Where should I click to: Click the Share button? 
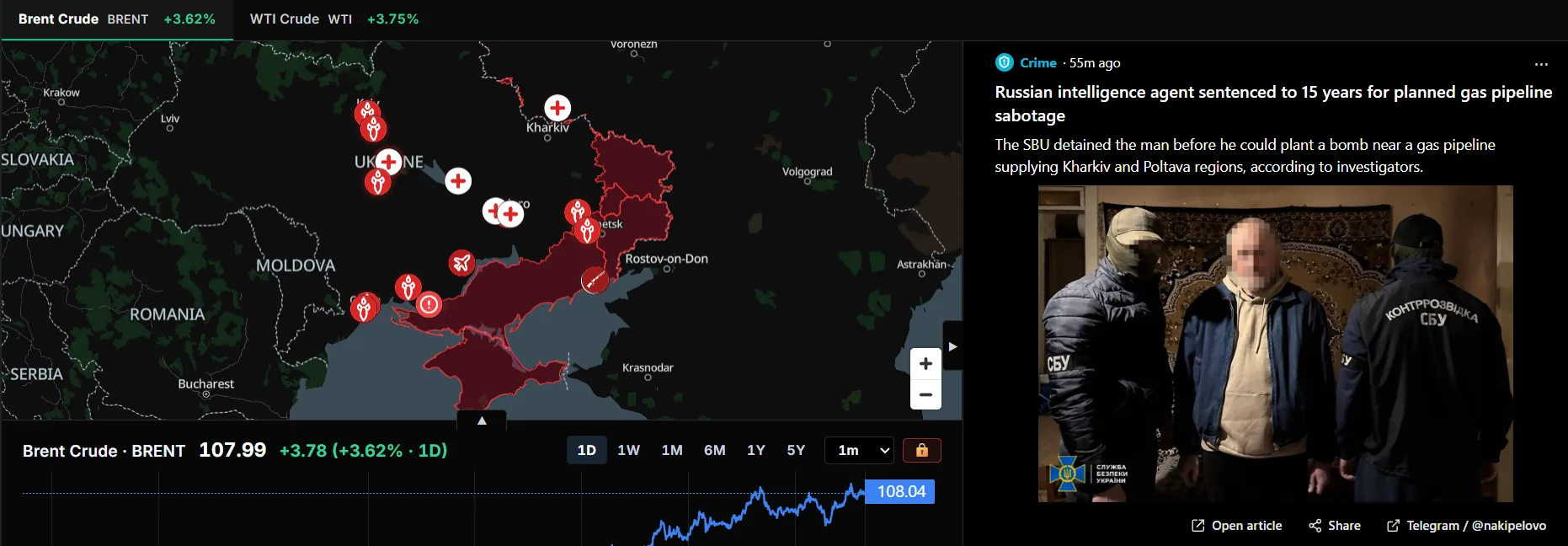pyautogui.click(x=1335, y=525)
